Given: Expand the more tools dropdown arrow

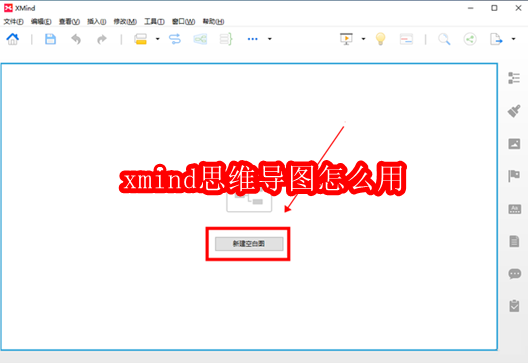Looking at the screenshot, I should [270, 39].
